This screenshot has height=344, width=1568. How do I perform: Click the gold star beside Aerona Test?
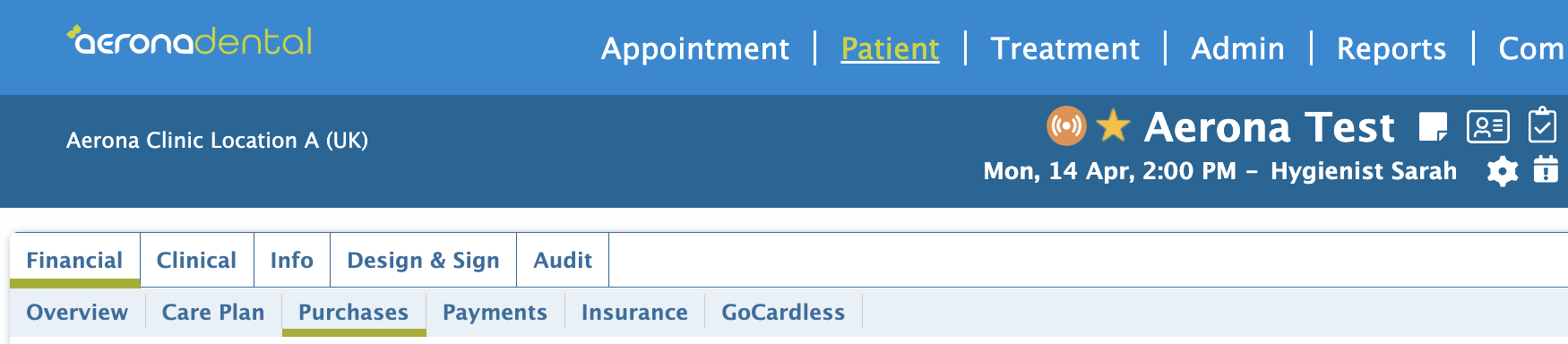(1114, 125)
